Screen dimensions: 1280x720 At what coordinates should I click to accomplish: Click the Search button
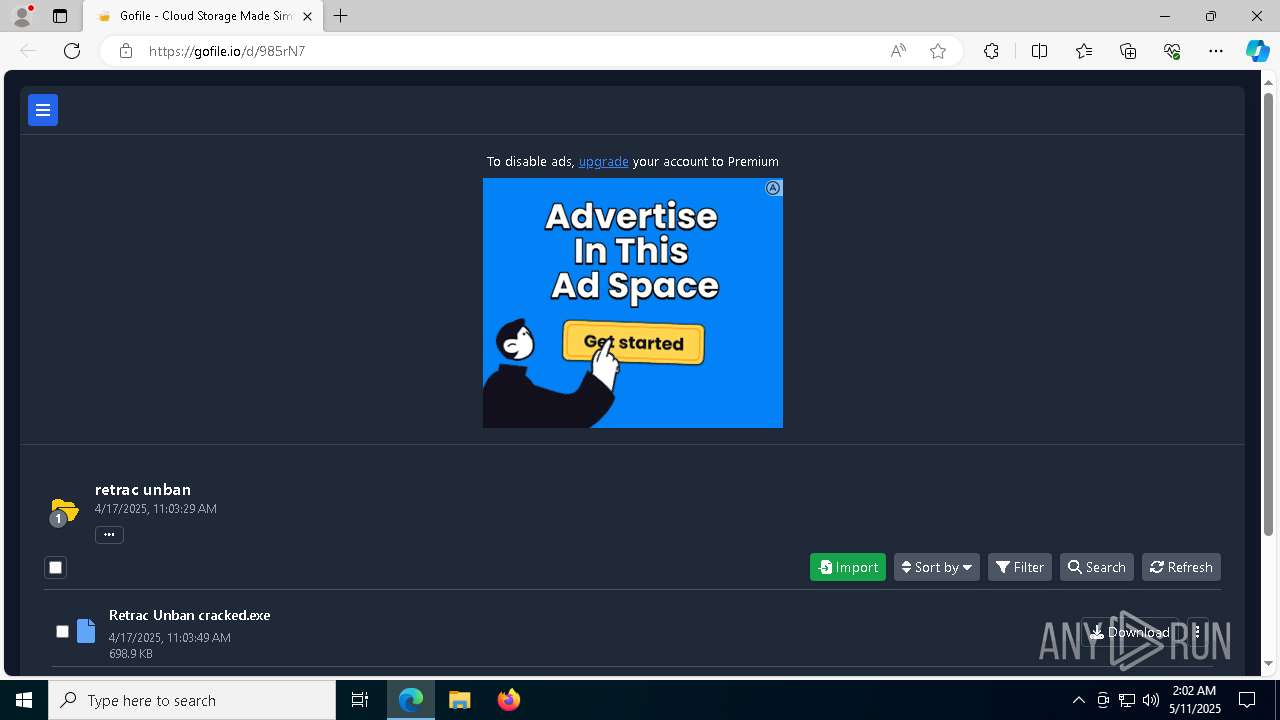(1097, 567)
